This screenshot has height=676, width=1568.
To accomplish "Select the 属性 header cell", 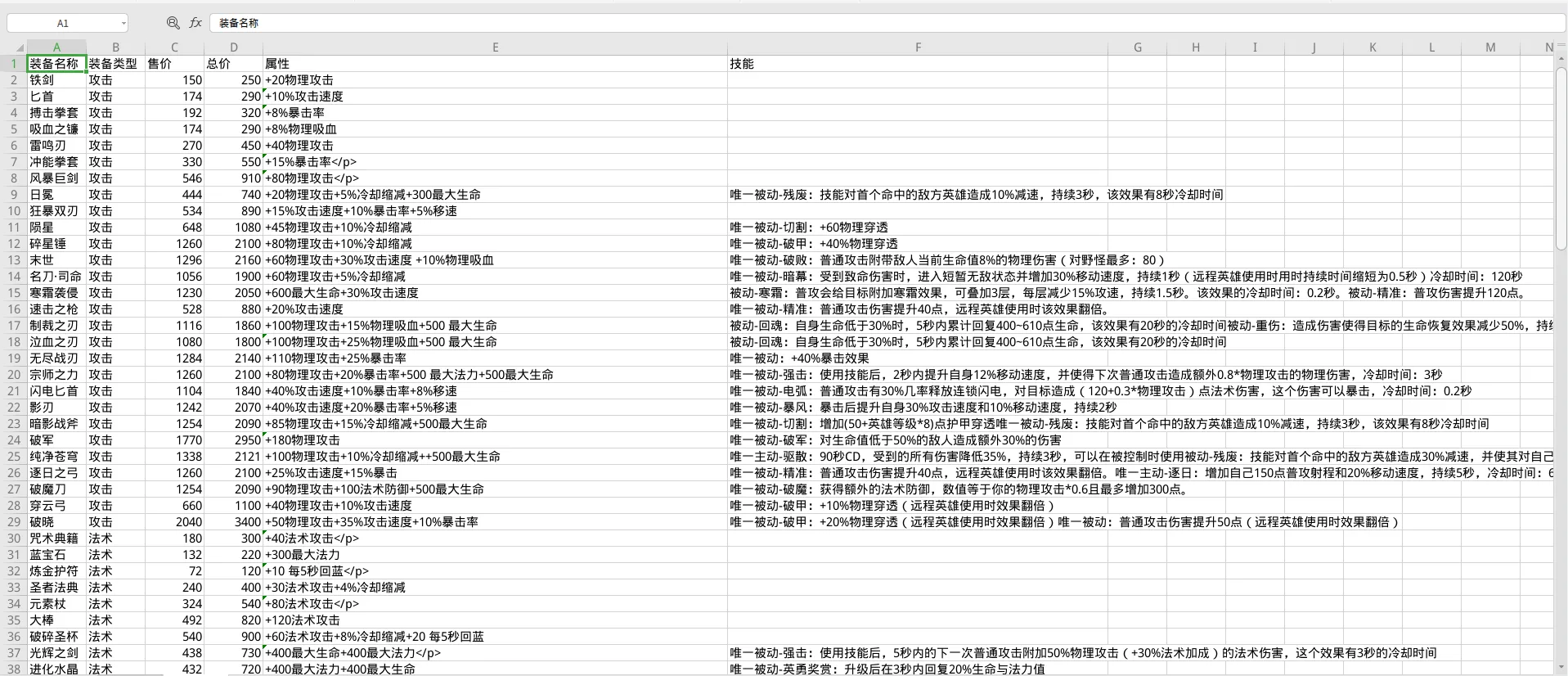I will click(x=495, y=64).
